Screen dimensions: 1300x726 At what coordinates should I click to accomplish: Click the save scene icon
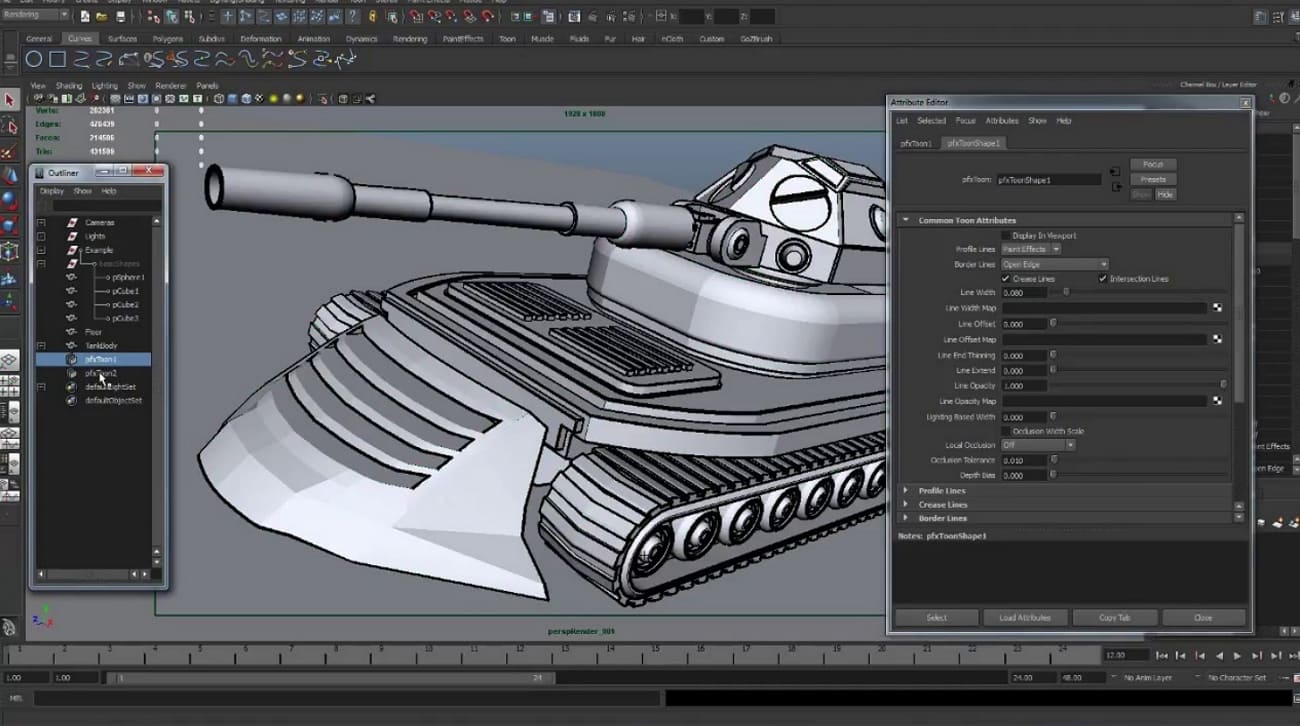click(x=121, y=17)
